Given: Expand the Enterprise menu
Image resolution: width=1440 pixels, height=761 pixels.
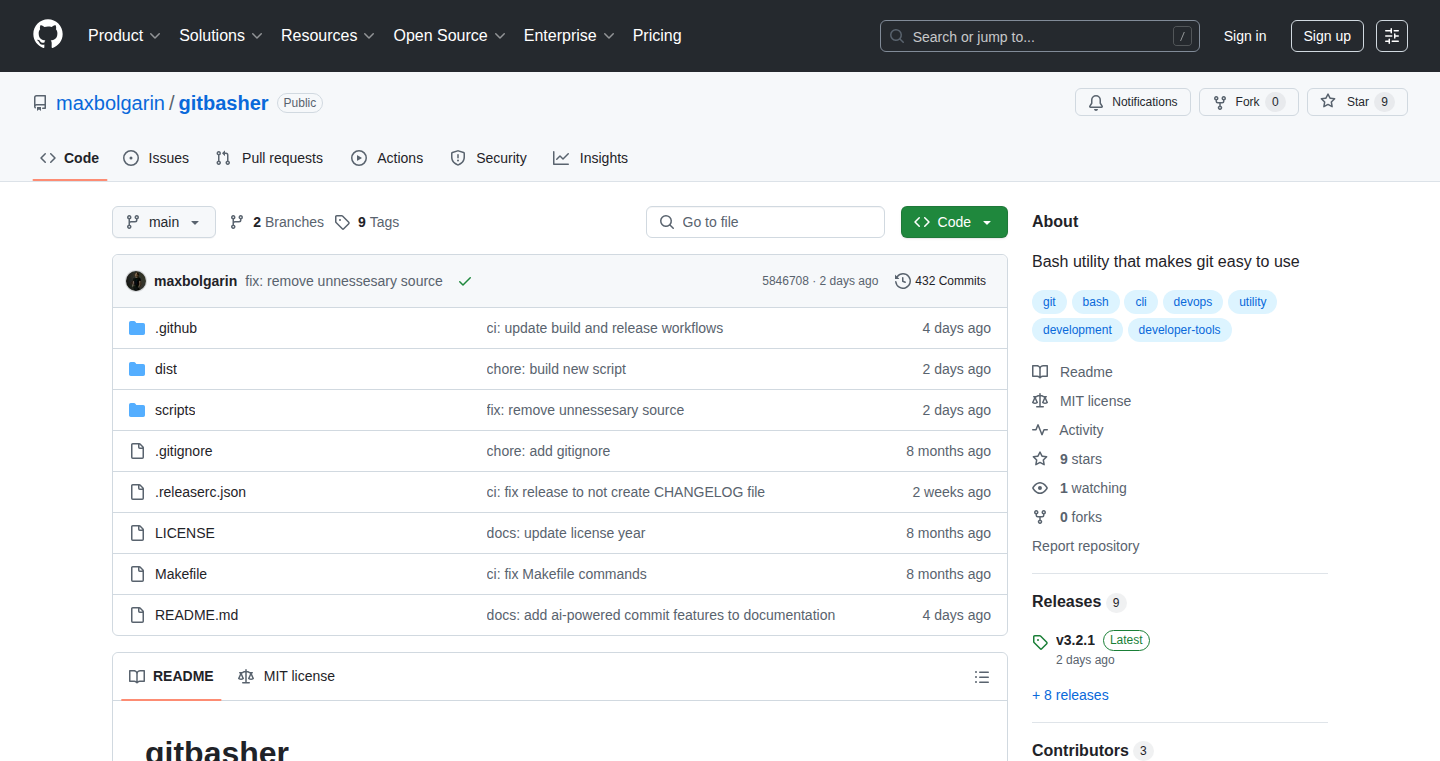Looking at the screenshot, I should [x=569, y=35].
